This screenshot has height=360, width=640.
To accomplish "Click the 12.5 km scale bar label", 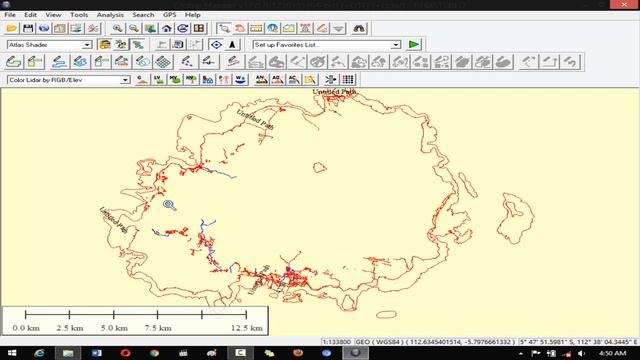I will pyautogui.click(x=247, y=328).
